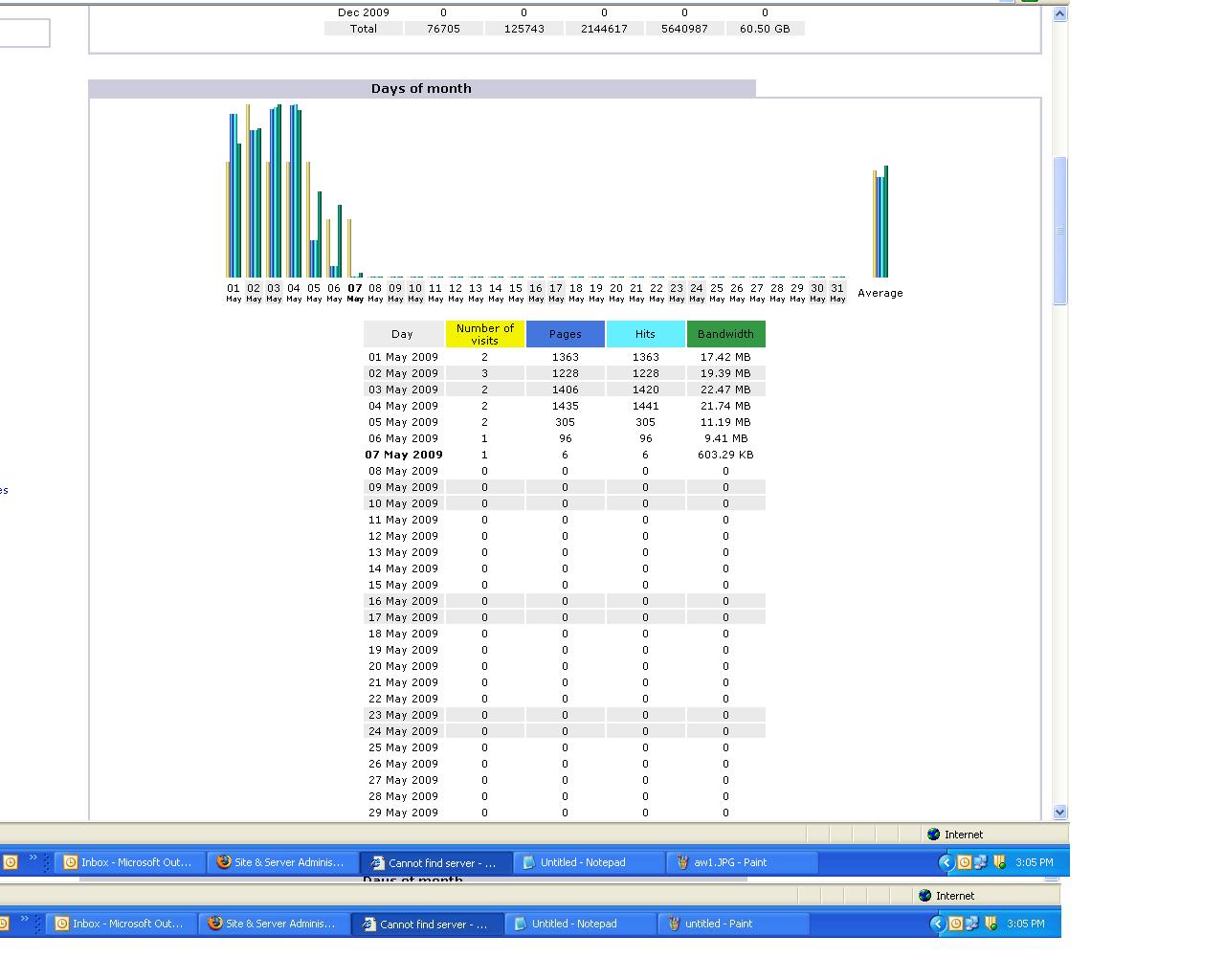Click yellow shield tray icon on untitled - Paint taskbar

tap(991, 924)
